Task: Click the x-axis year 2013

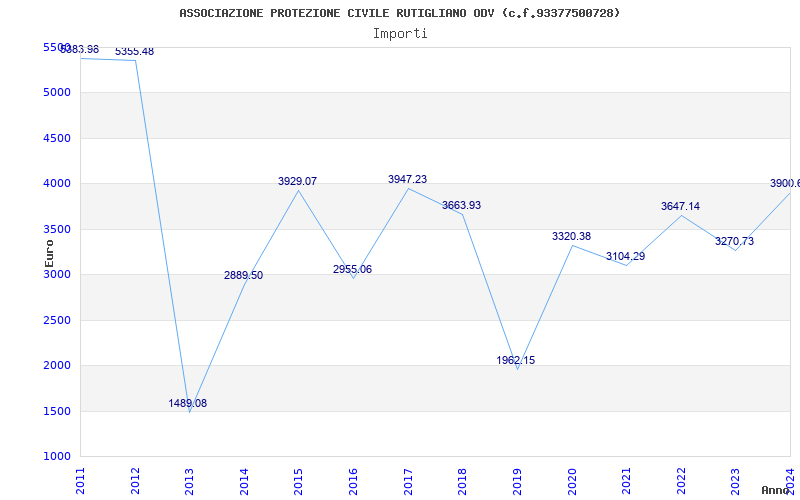Action: (x=189, y=481)
